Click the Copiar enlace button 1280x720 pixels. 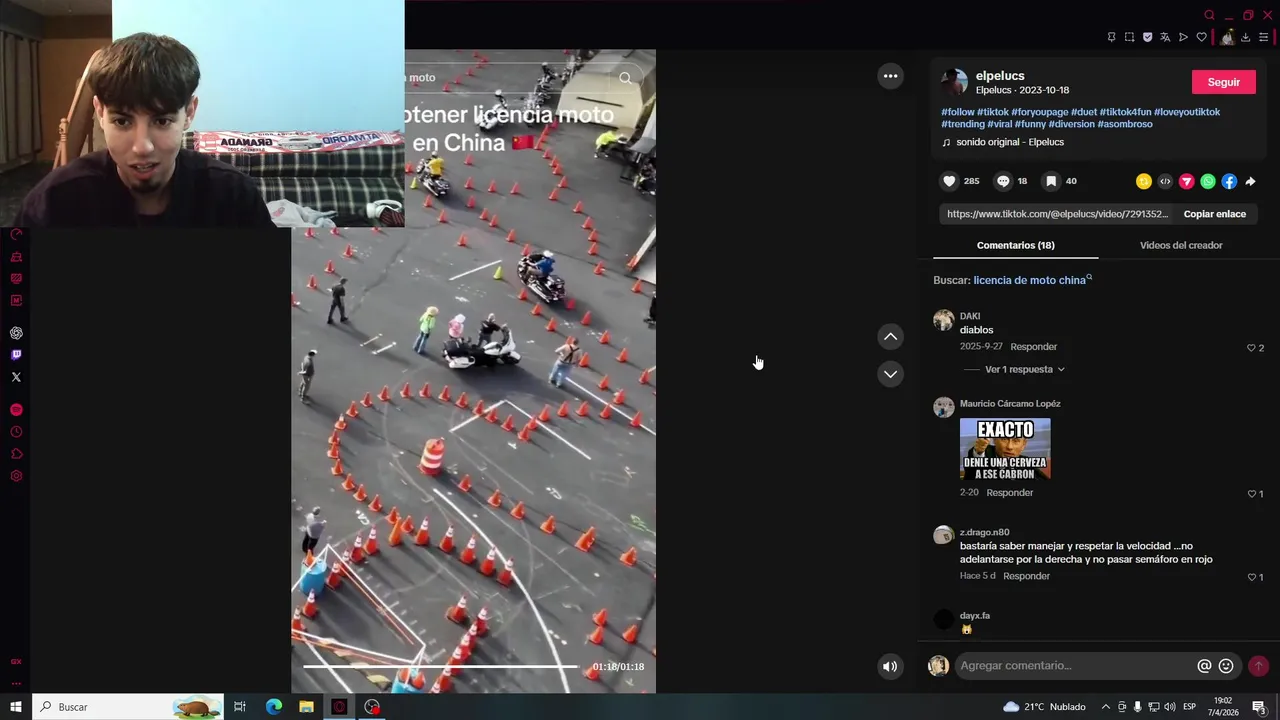click(1214, 214)
